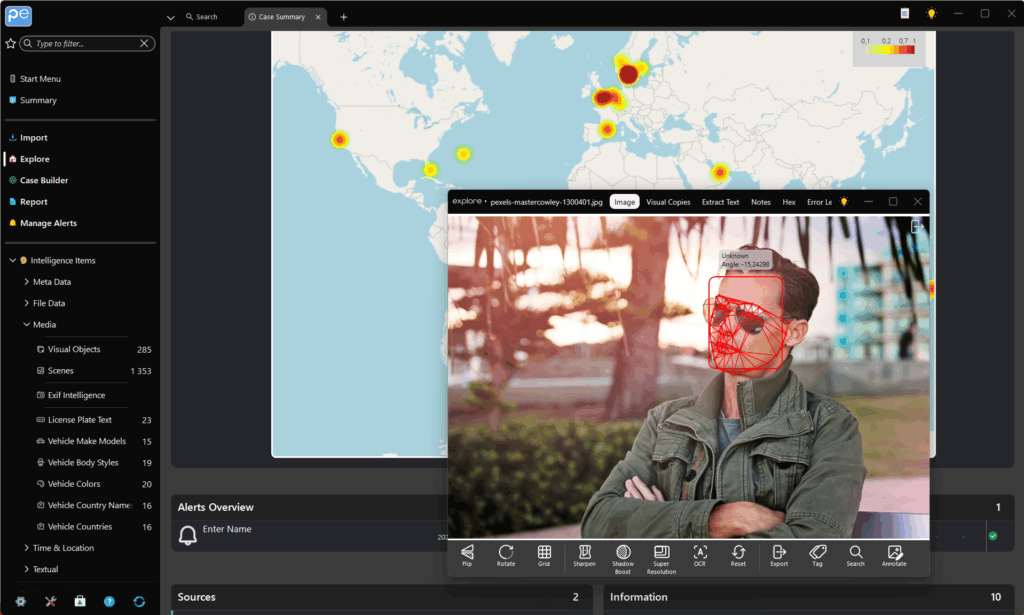
Task: Open the Annotate tool
Action: pos(894,555)
